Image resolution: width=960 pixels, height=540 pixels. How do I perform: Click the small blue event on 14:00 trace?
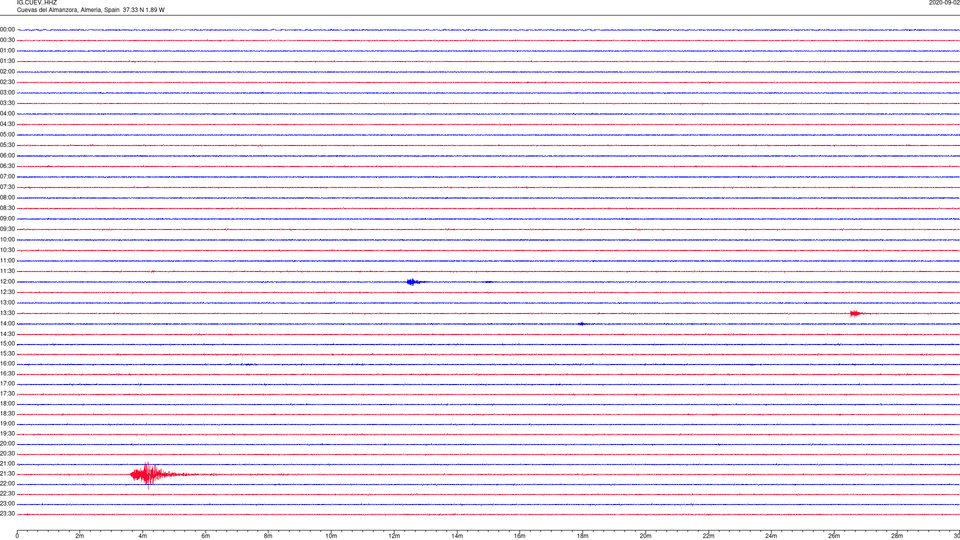click(x=581, y=324)
